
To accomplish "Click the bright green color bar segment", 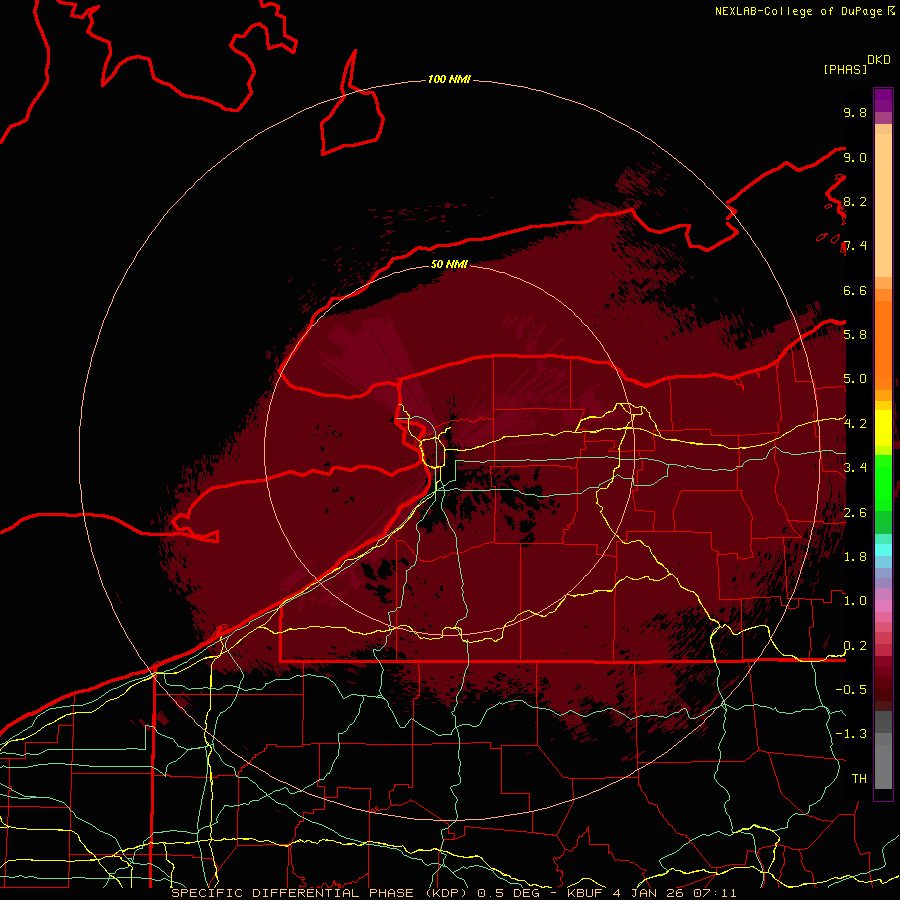I will [883, 482].
